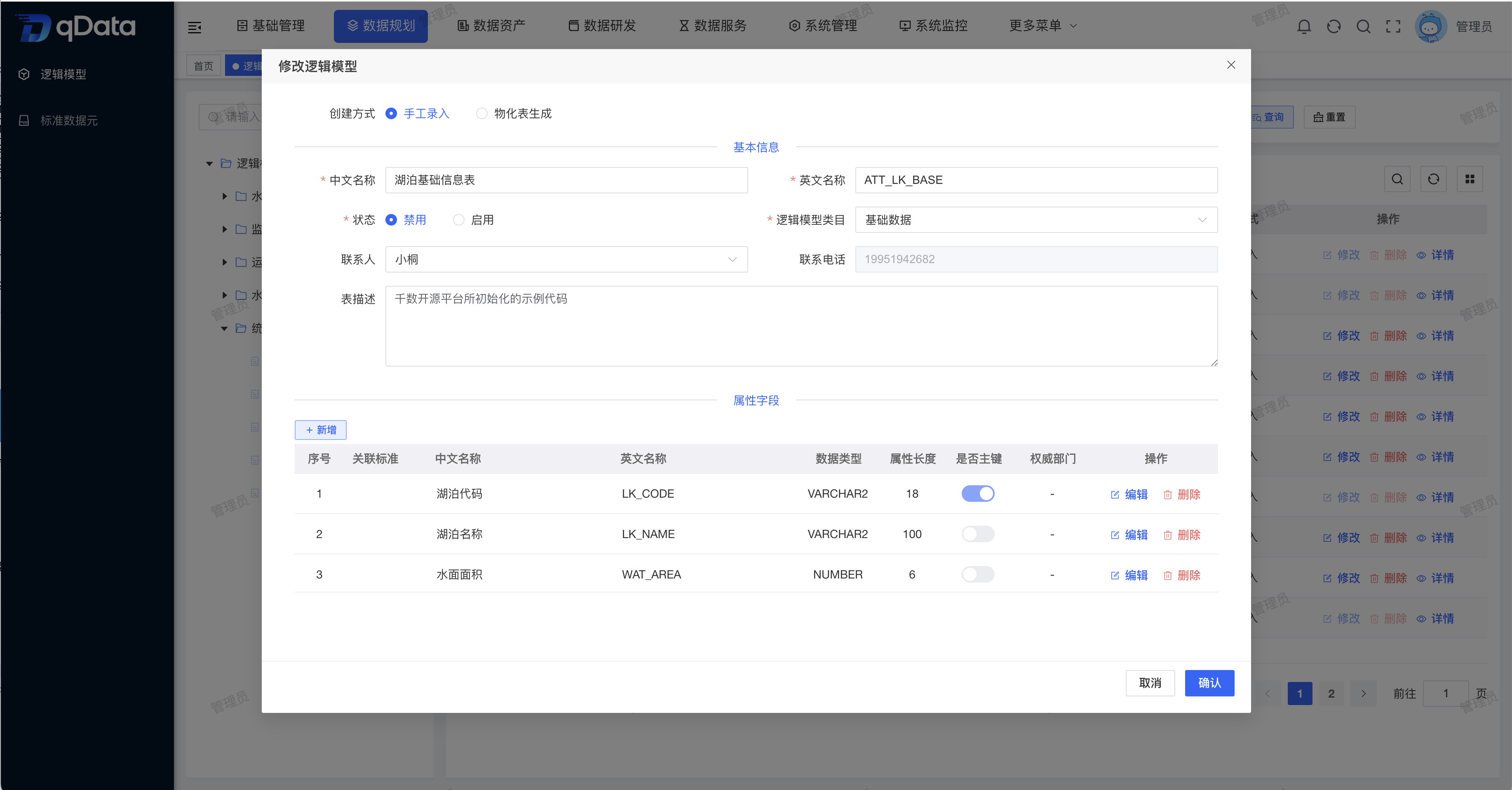This screenshot has width=1512, height=790.
Task: Switch to 首页 tab
Action: [204, 66]
